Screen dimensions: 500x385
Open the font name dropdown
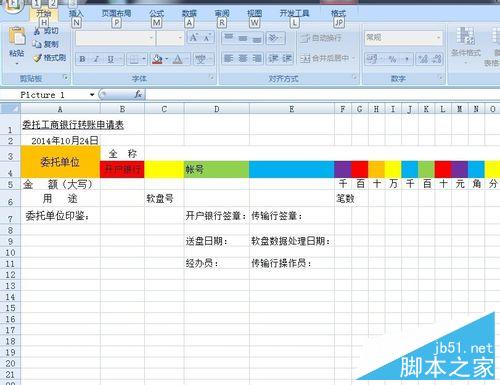[x=151, y=38]
